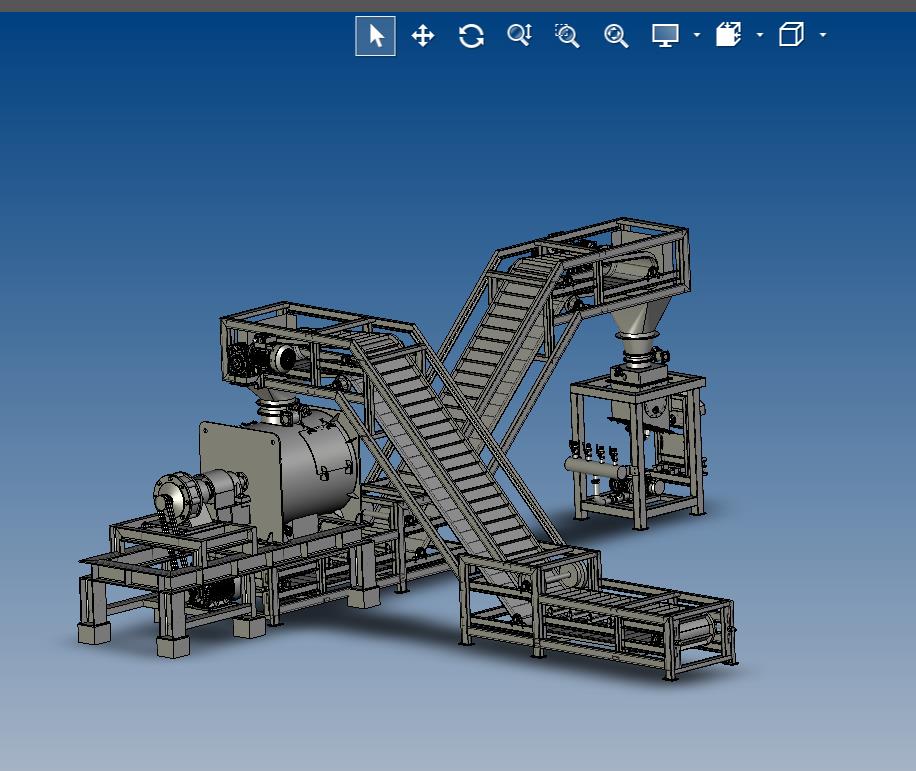Open the dropdown arrow beside monitor icon
This screenshot has height=771, width=916.
(x=697, y=36)
